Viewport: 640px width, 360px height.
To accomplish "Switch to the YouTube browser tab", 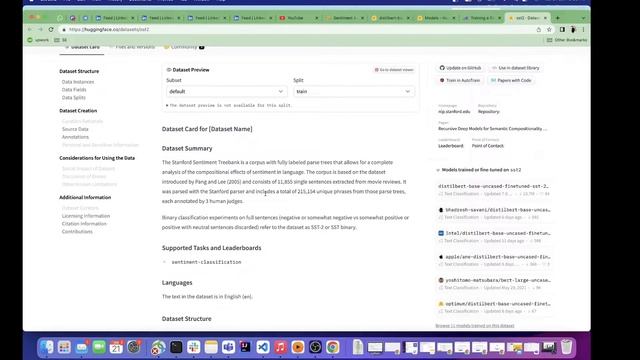I will (x=299, y=18).
